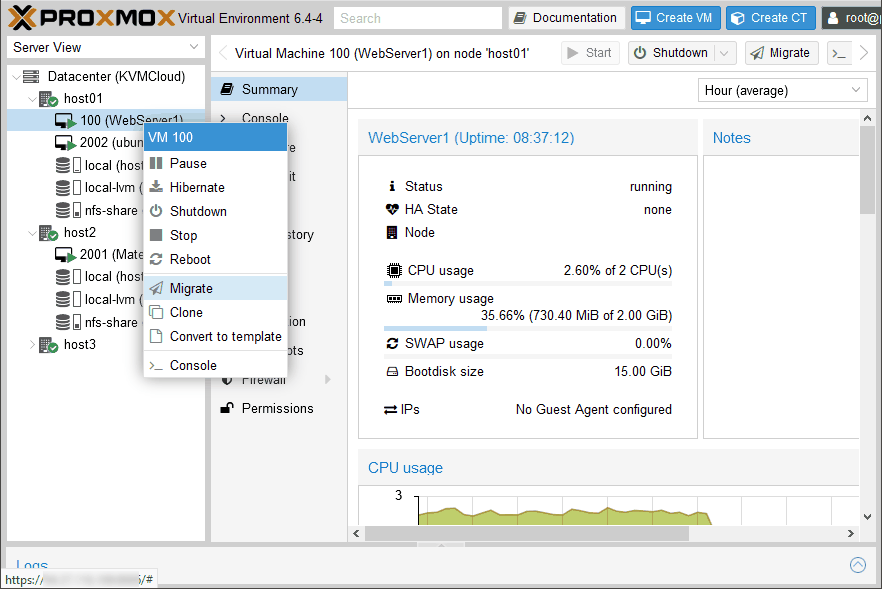Open the Documentation button

(x=566, y=18)
